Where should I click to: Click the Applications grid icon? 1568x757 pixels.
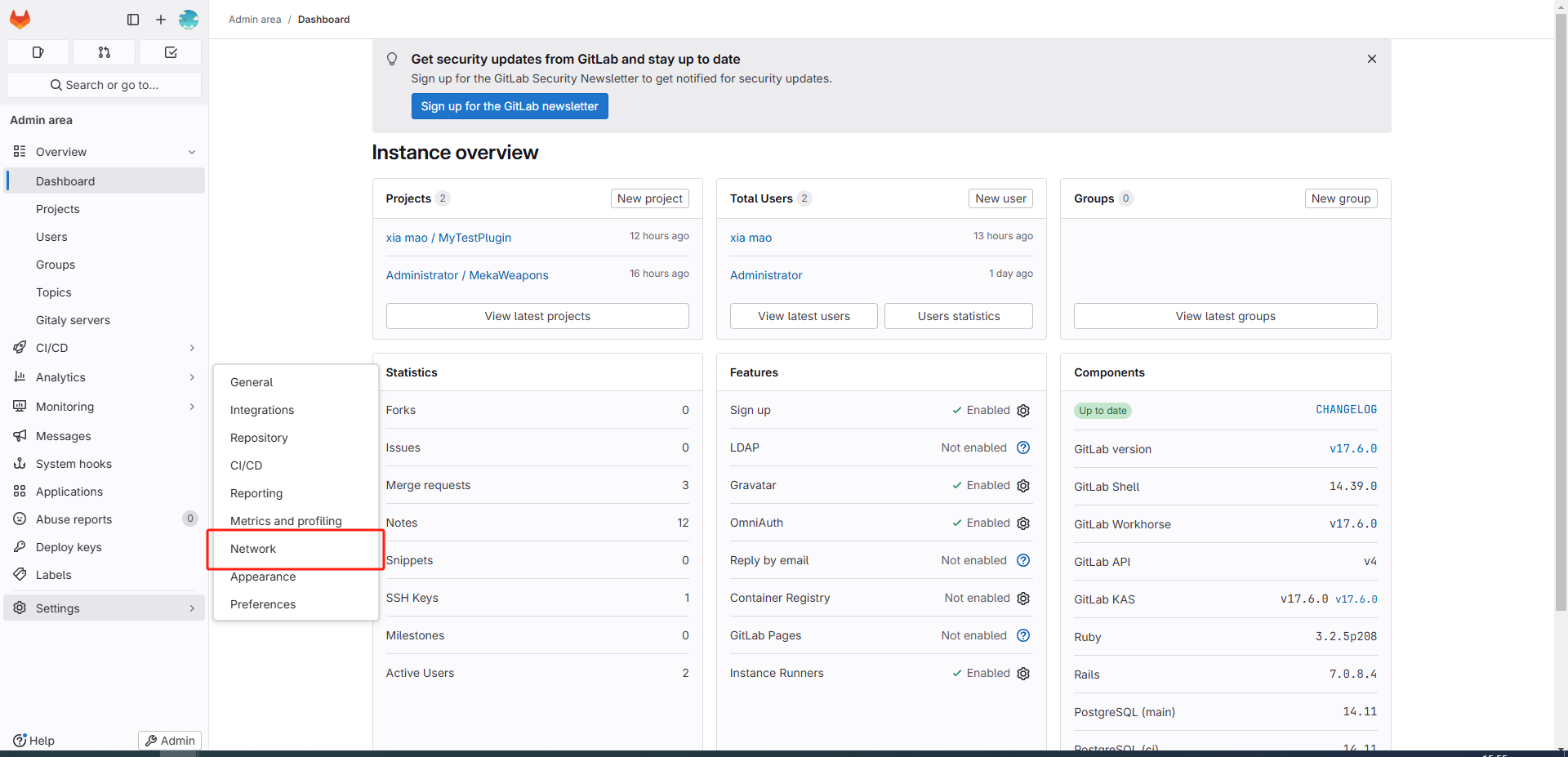(20, 492)
